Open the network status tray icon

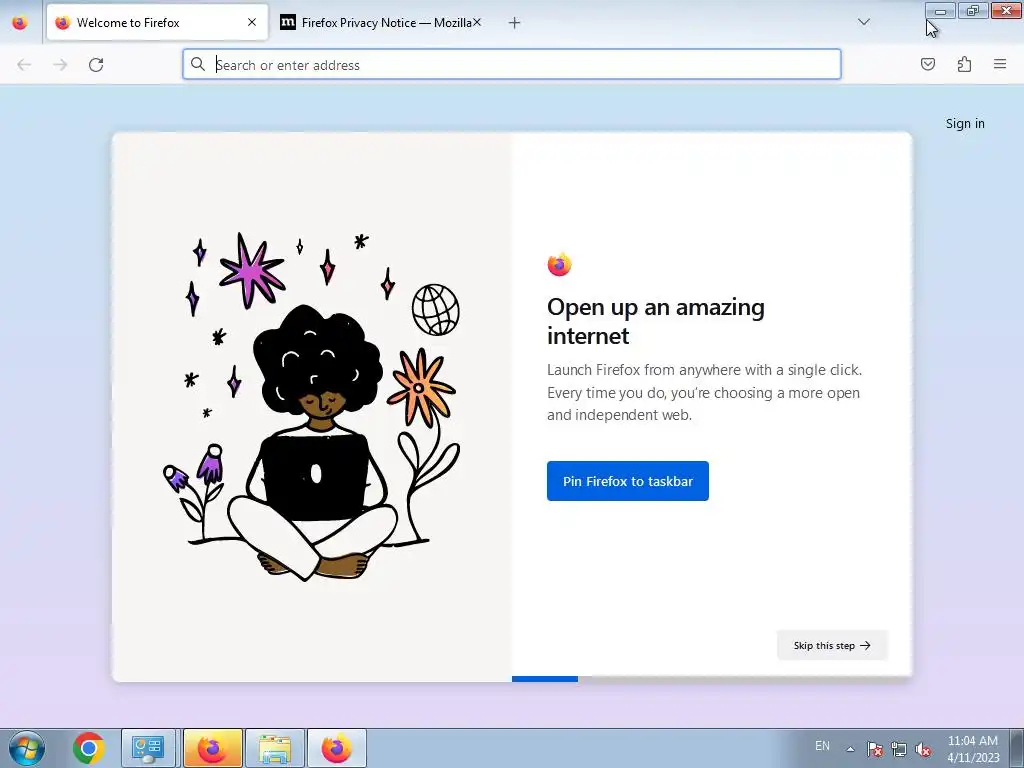pyautogui.click(x=899, y=749)
